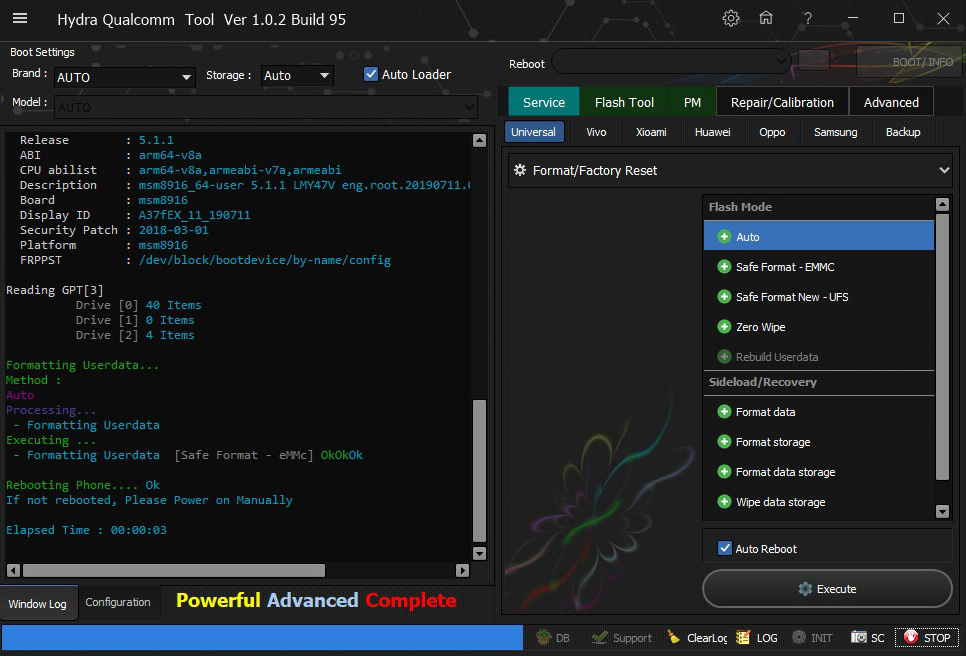
Task: Toggle the Auto Loader checkbox
Action: click(371, 74)
